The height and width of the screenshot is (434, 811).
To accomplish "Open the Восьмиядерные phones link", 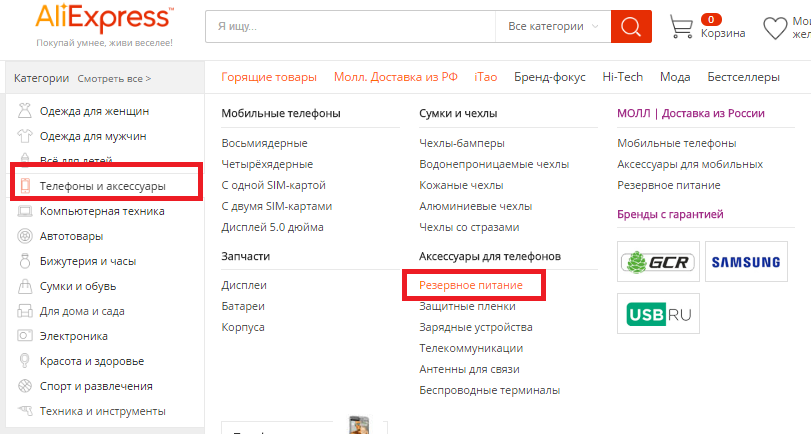I will 264,143.
